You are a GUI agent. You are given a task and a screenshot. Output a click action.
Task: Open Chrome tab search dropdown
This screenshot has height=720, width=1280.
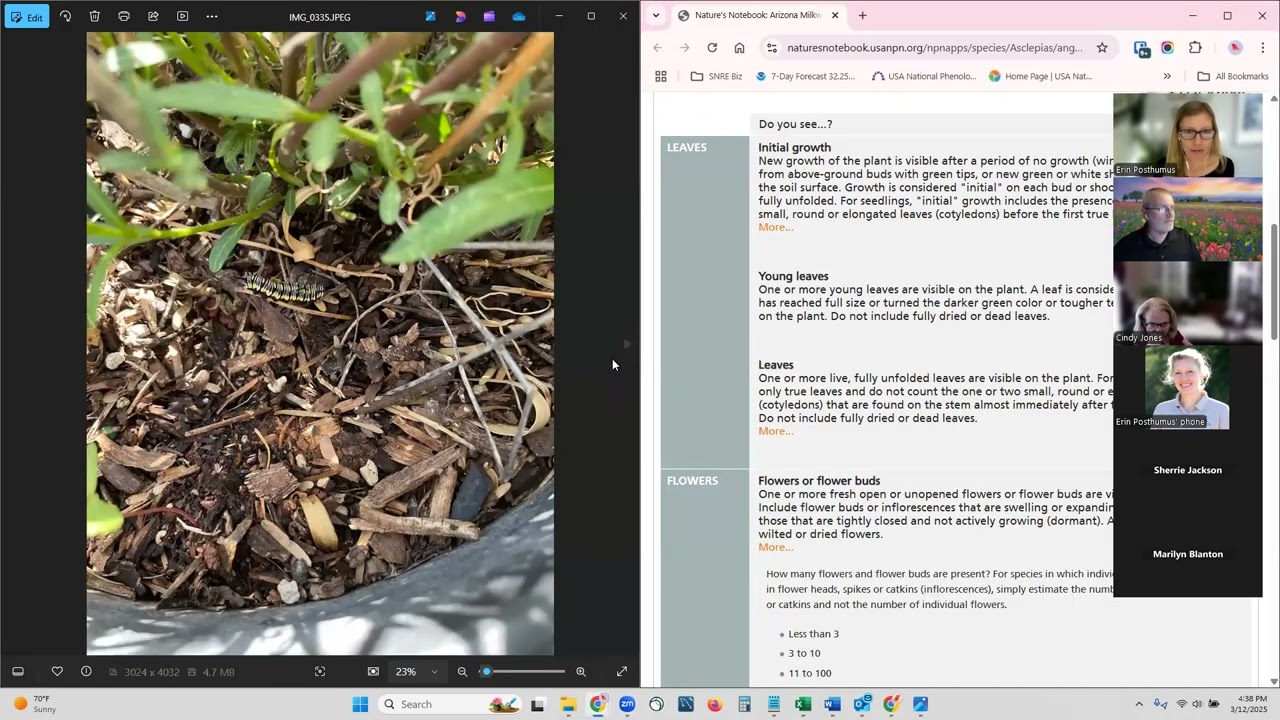pos(655,16)
